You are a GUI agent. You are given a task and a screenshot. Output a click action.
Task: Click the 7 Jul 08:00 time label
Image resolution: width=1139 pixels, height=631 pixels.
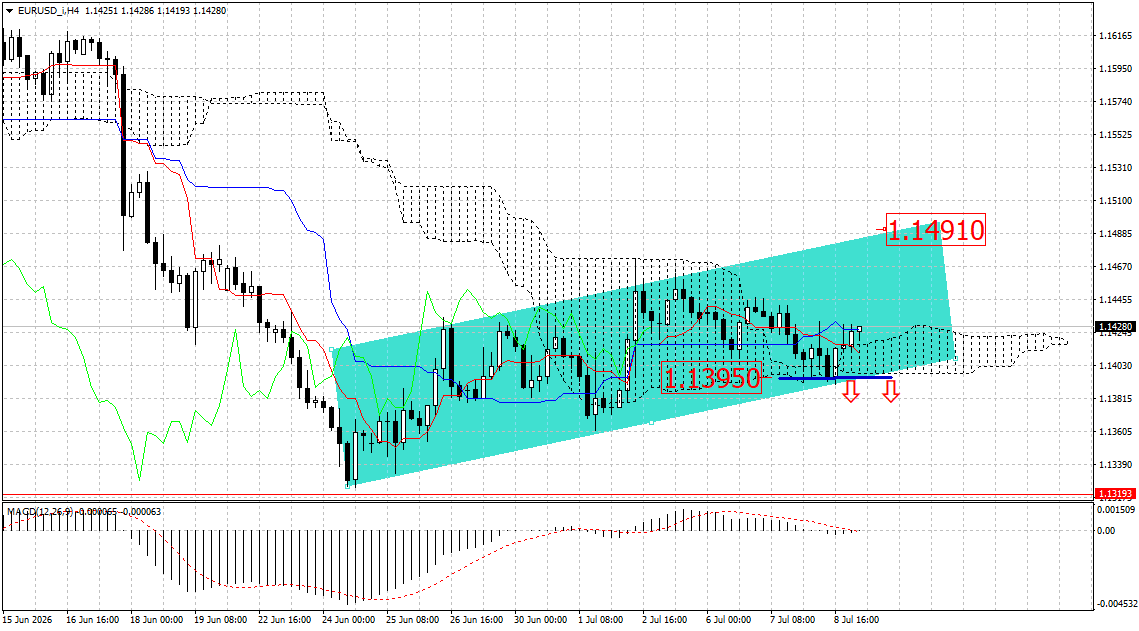793,620
